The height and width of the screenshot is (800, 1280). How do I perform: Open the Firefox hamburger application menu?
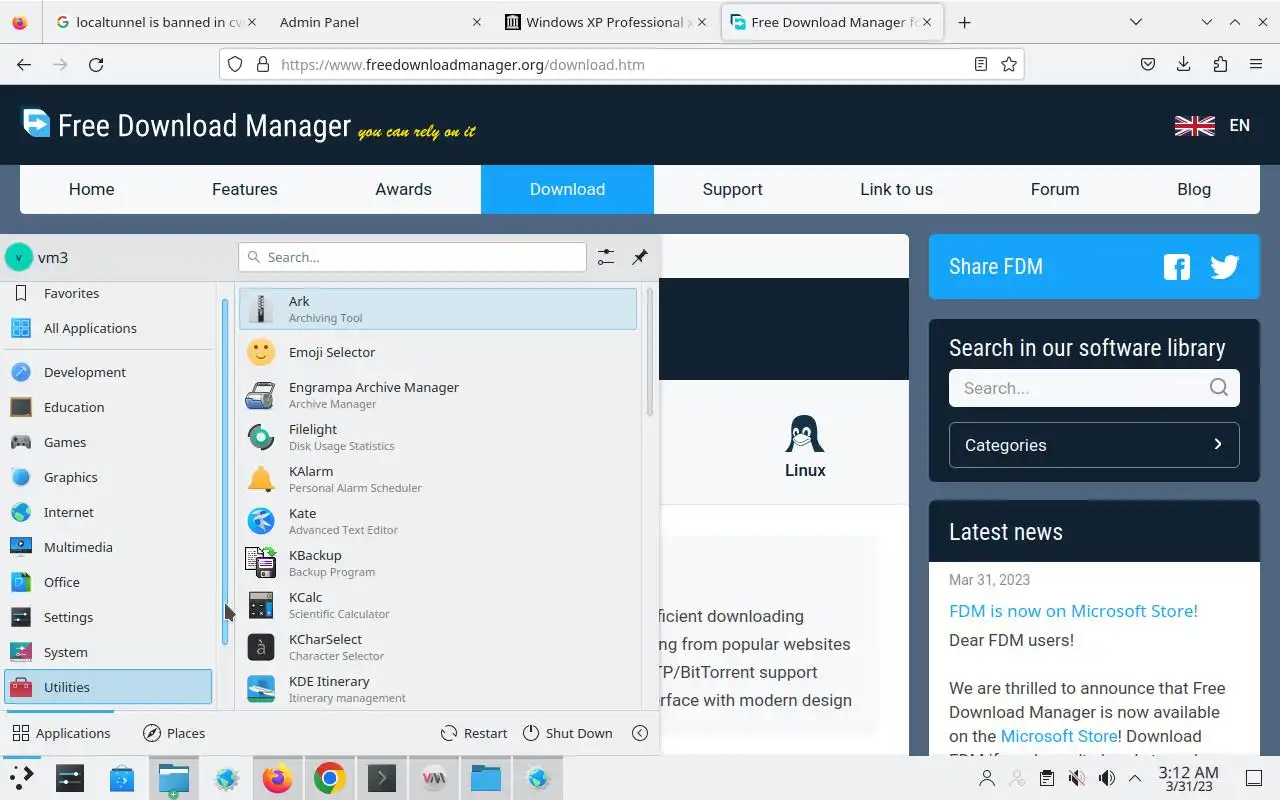pyautogui.click(x=1255, y=64)
